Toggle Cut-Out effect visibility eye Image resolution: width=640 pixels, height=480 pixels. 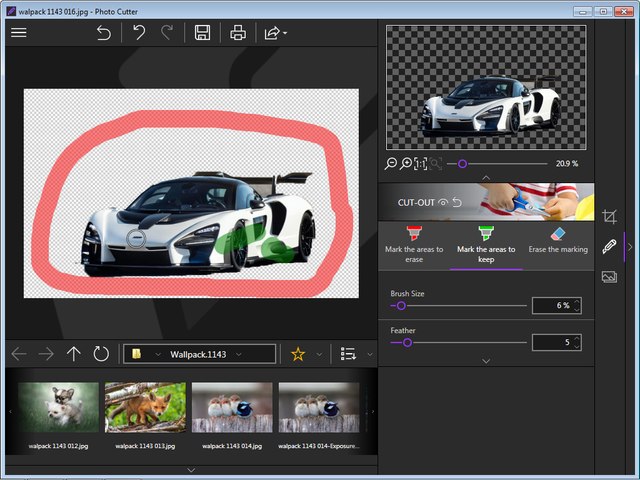(443, 202)
